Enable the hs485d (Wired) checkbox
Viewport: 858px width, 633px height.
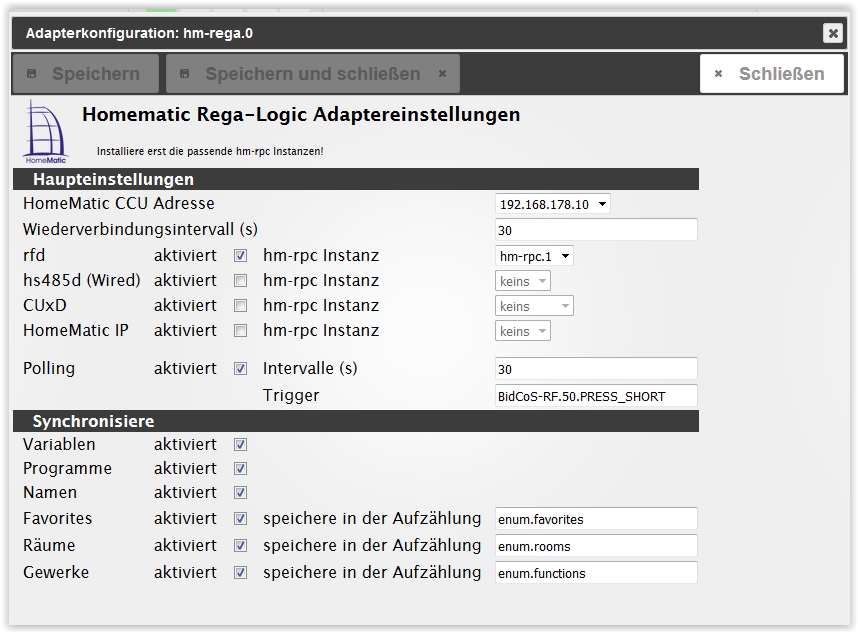click(240, 281)
